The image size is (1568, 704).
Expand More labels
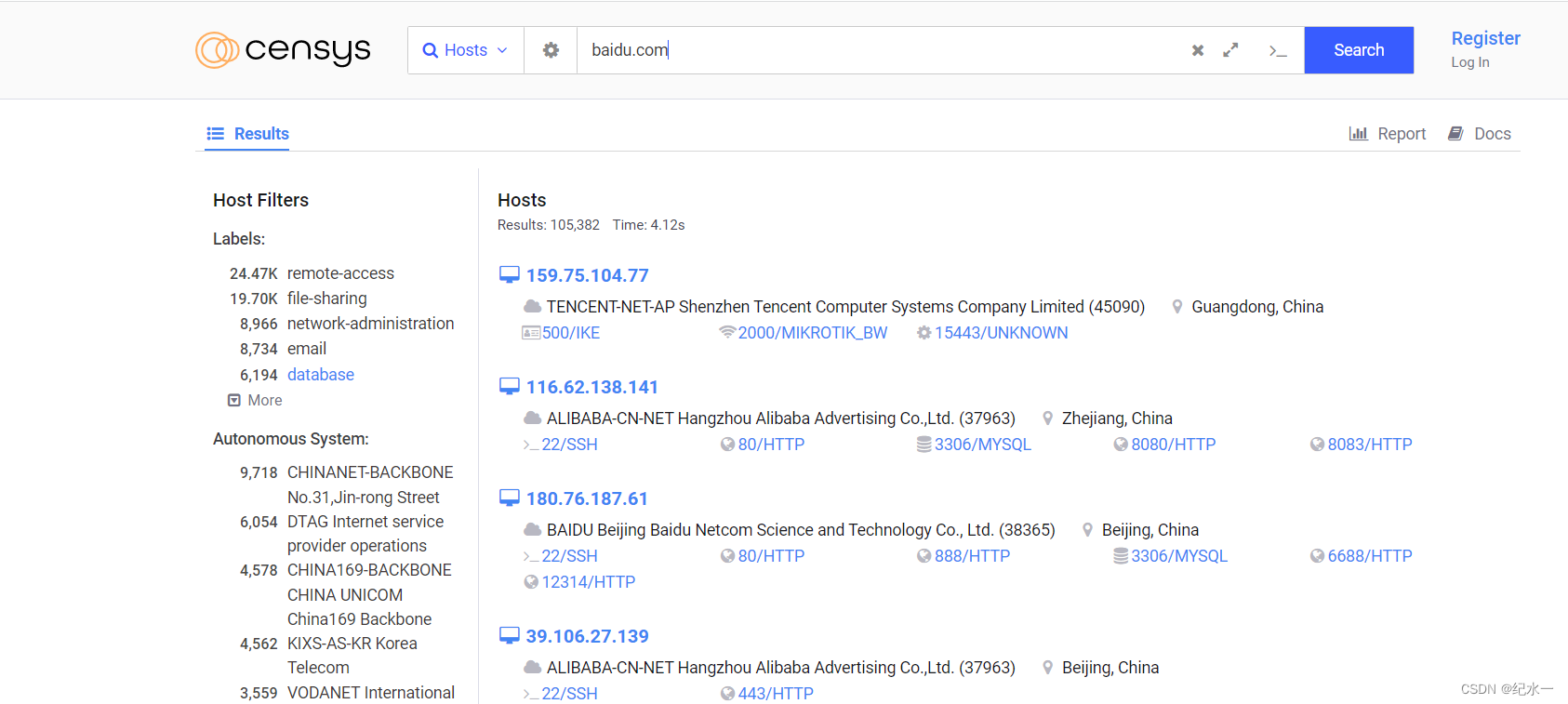click(256, 400)
